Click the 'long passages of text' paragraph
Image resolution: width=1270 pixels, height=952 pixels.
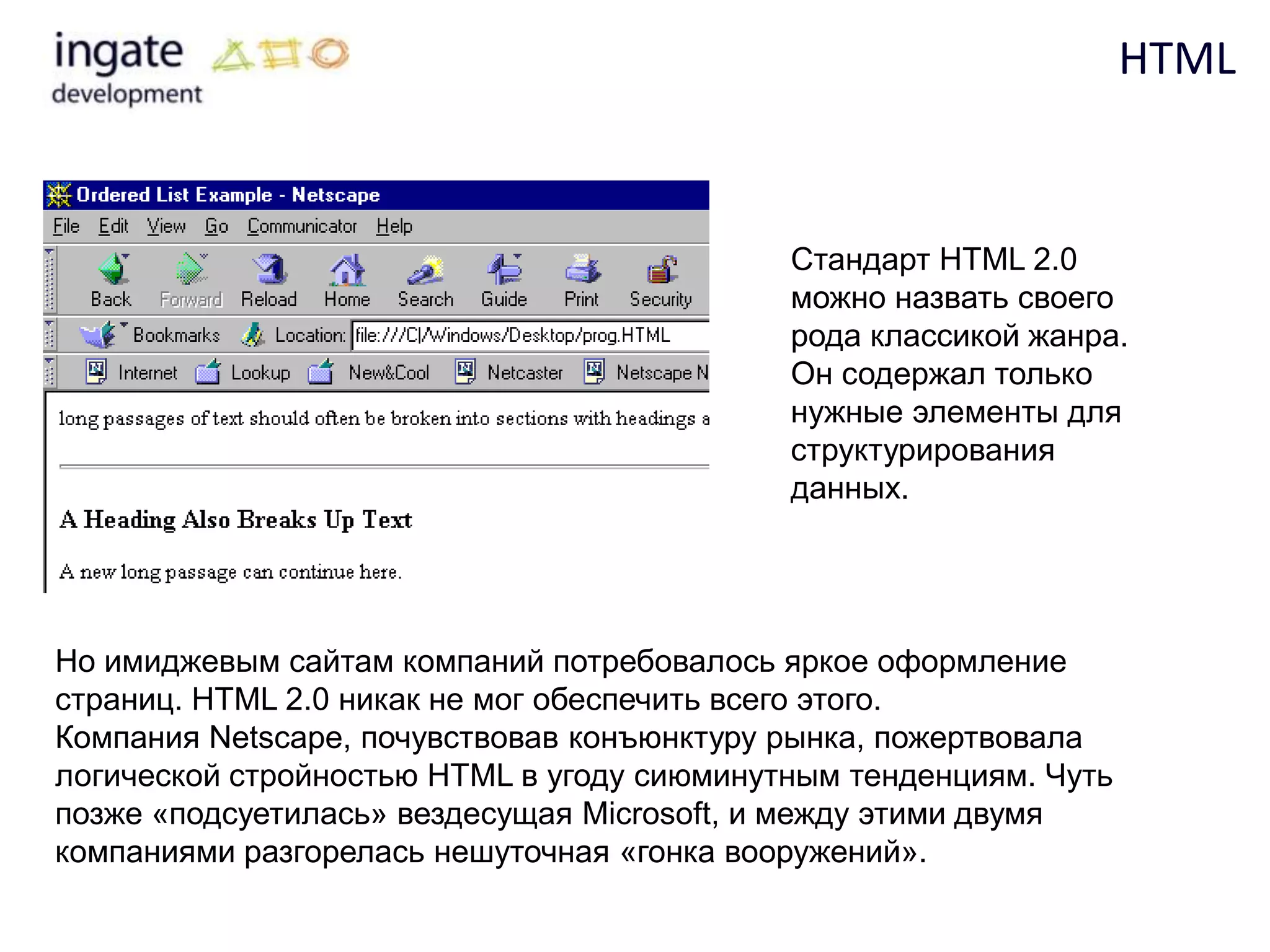click(x=384, y=420)
